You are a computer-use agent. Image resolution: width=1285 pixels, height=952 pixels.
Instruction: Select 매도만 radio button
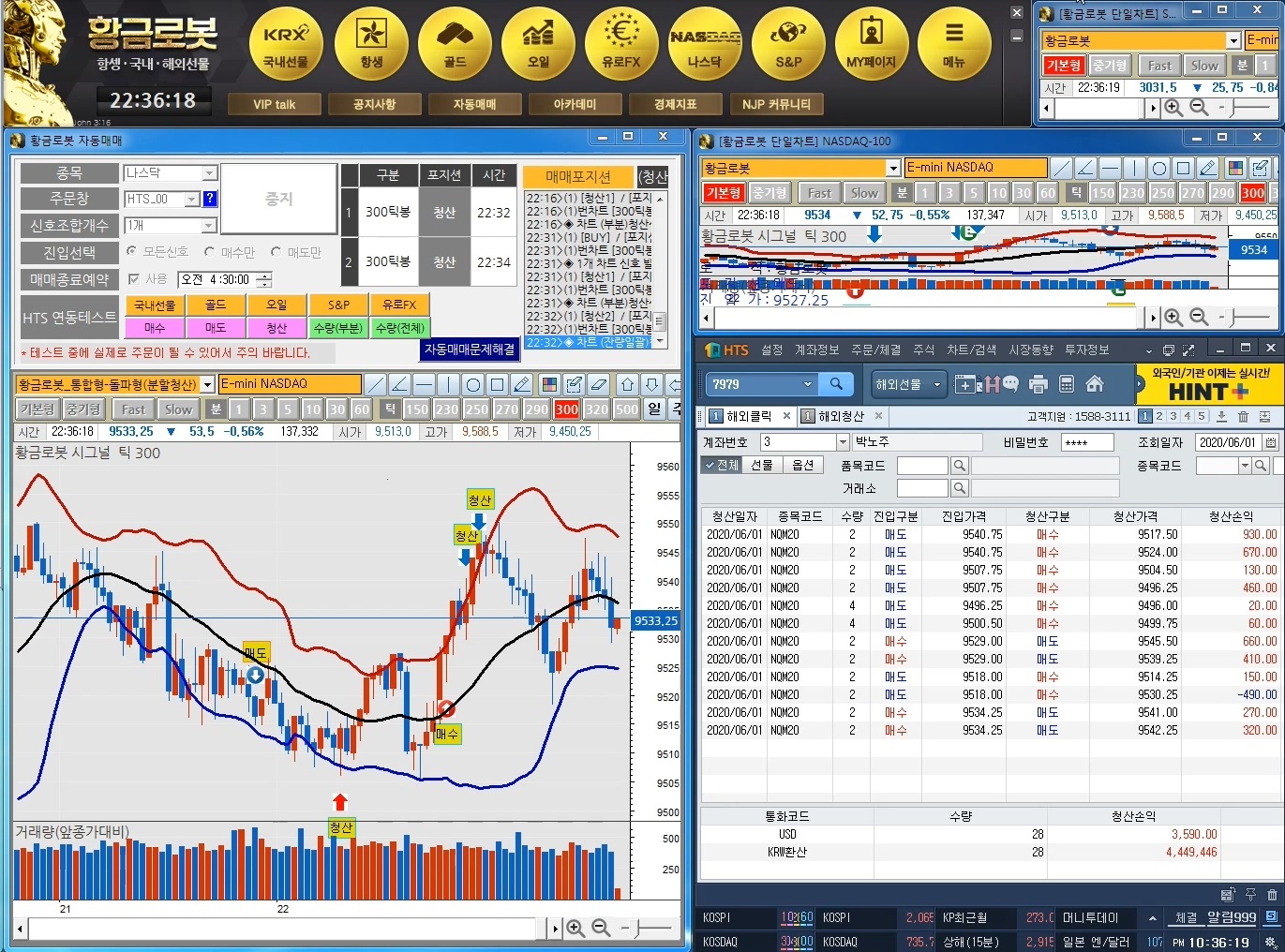[276, 252]
